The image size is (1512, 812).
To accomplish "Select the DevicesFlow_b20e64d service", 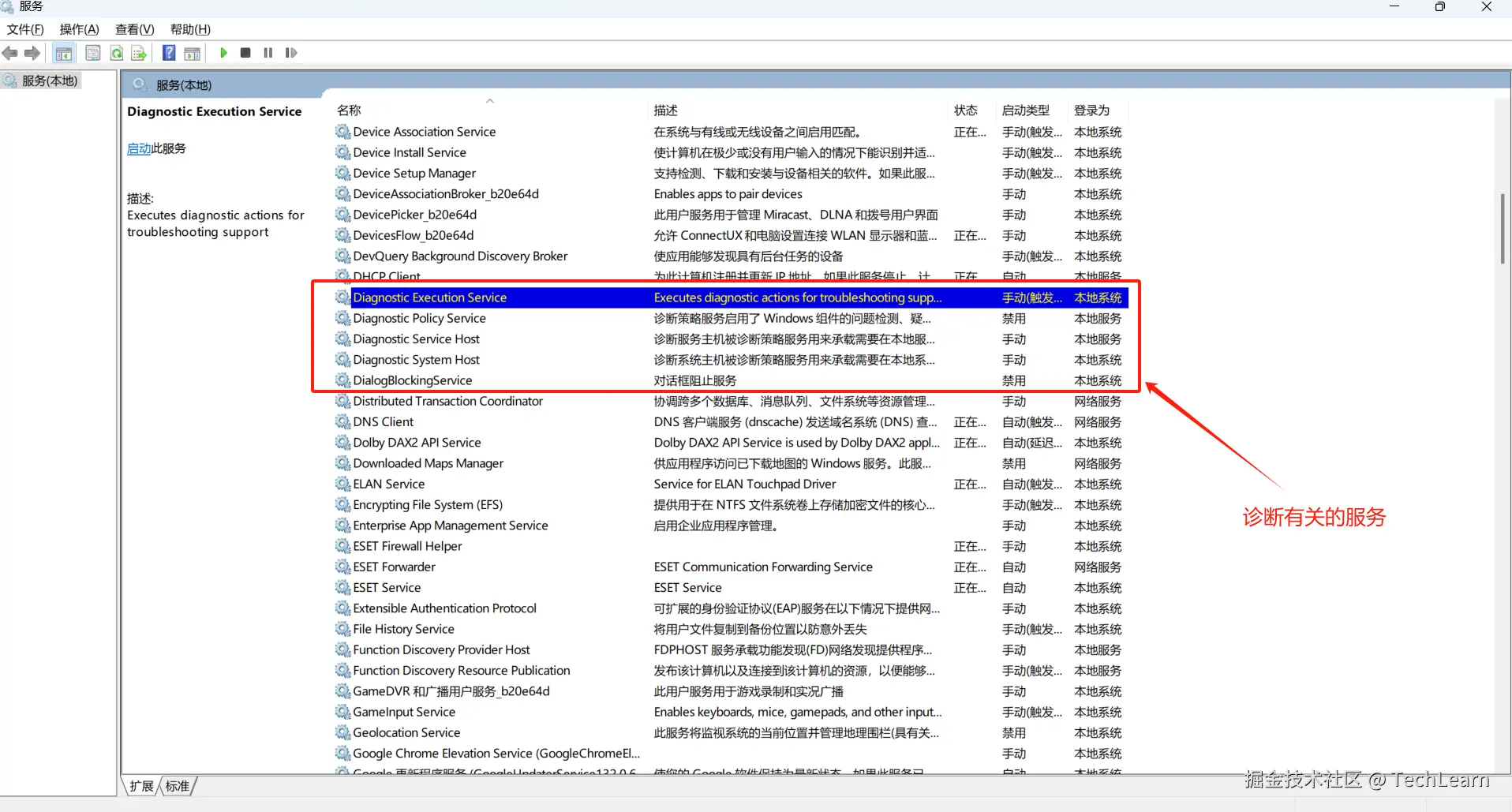I will pyautogui.click(x=732, y=235).
